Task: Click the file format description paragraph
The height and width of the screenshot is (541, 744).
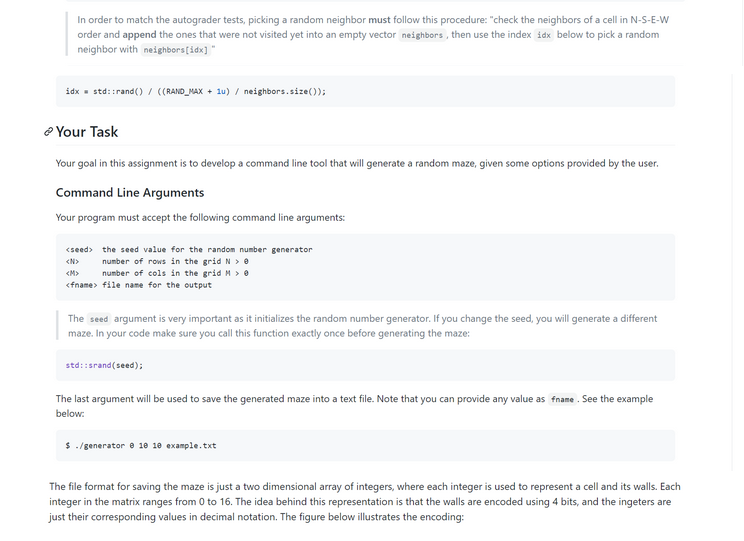Action: tap(365, 502)
